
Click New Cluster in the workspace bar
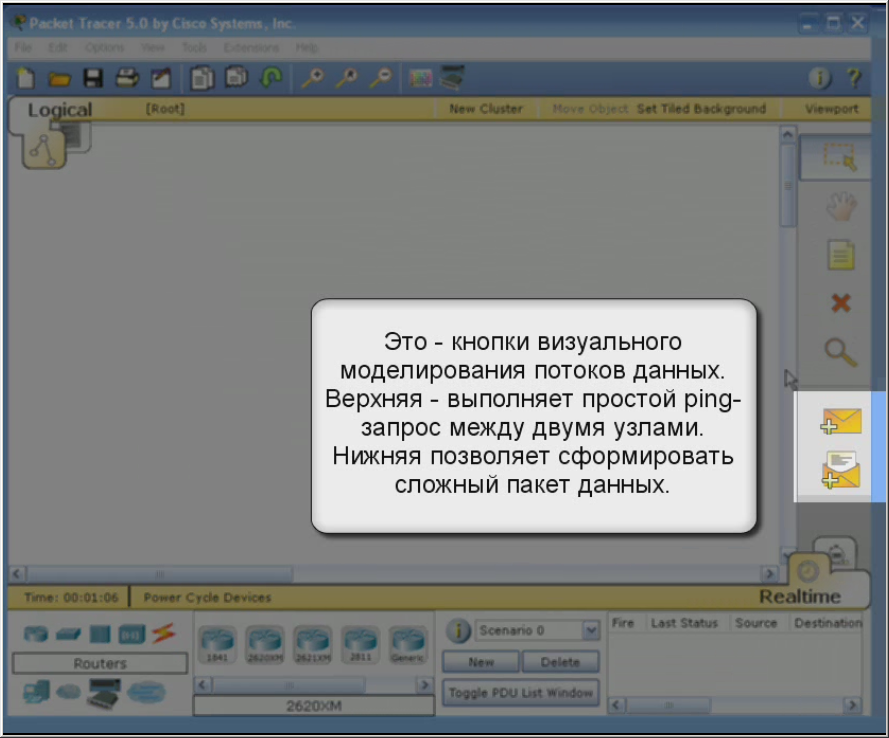pyautogui.click(x=486, y=109)
